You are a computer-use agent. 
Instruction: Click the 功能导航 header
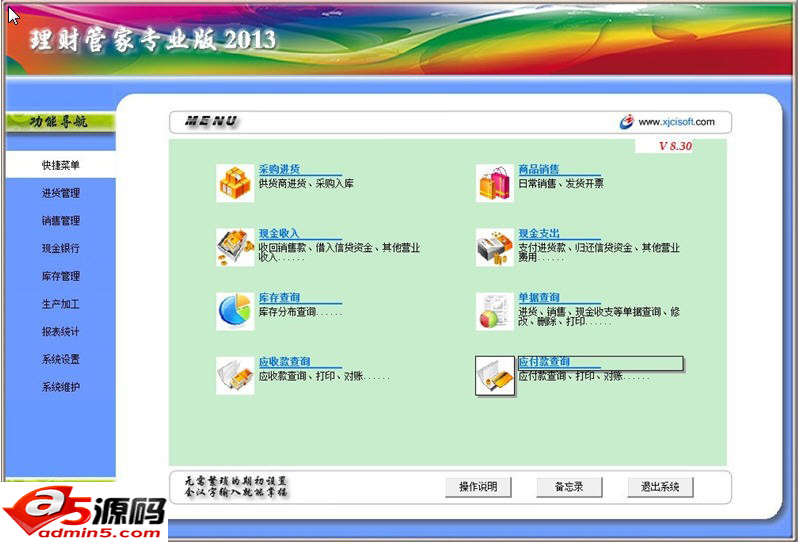pos(59,122)
